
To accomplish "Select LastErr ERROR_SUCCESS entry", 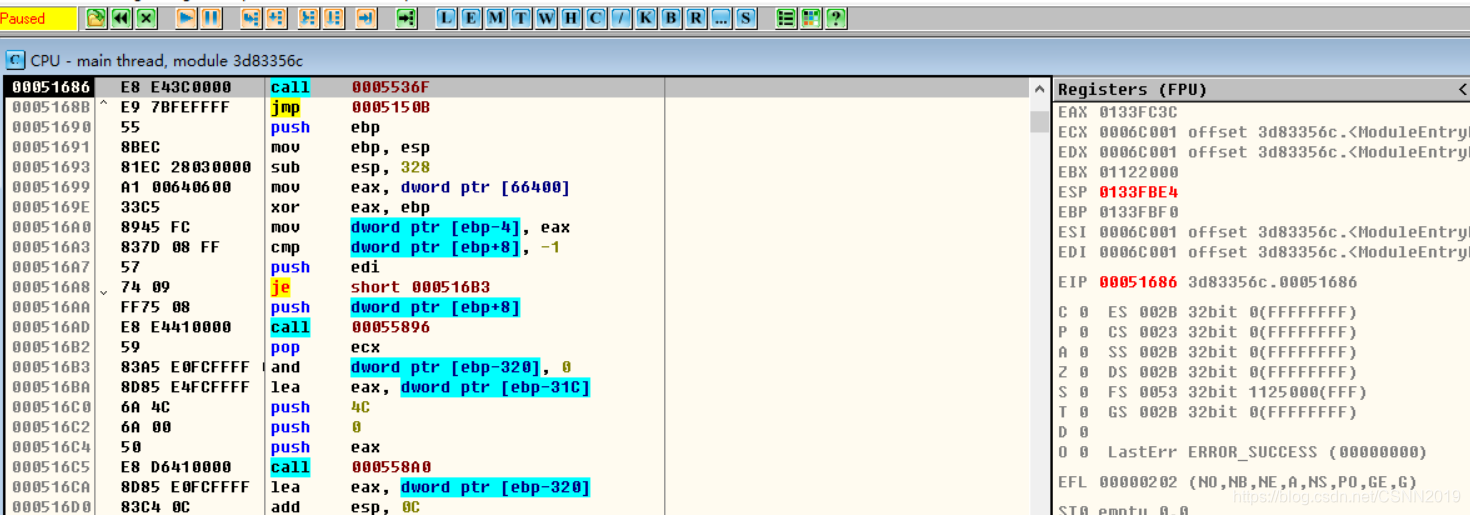I will click(1267, 452).
